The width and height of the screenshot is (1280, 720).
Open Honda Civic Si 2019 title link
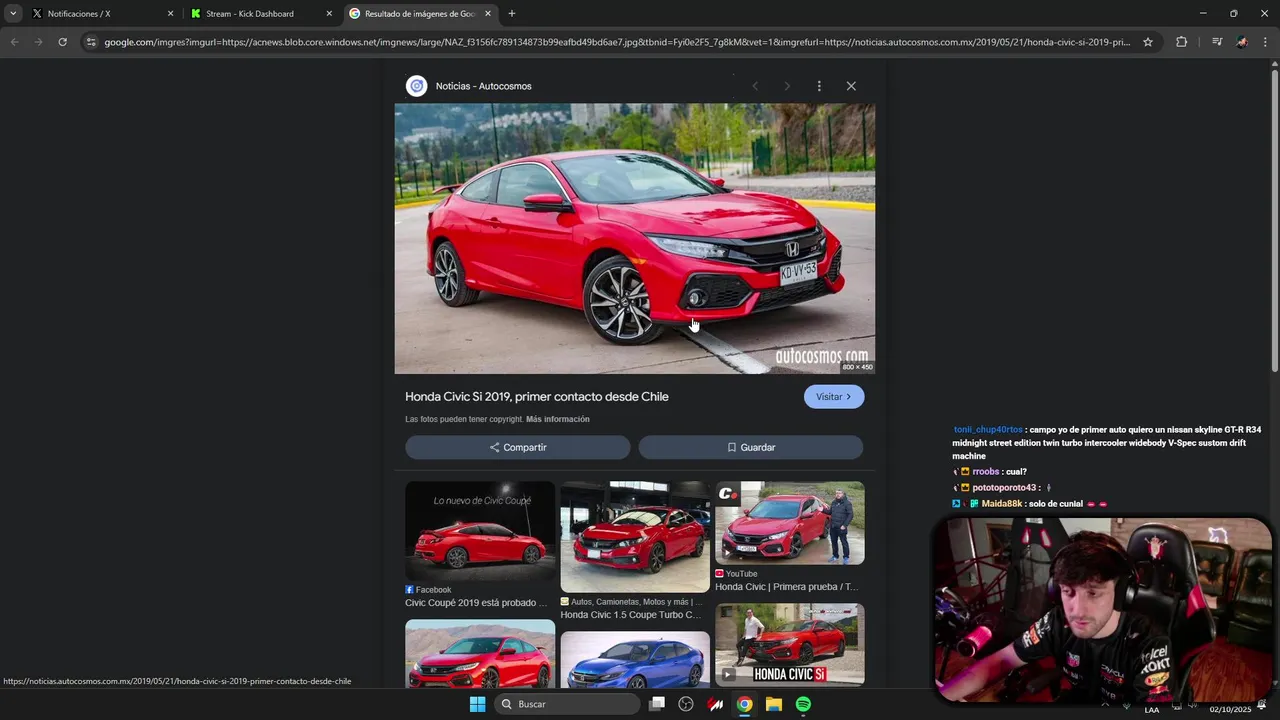537,397
